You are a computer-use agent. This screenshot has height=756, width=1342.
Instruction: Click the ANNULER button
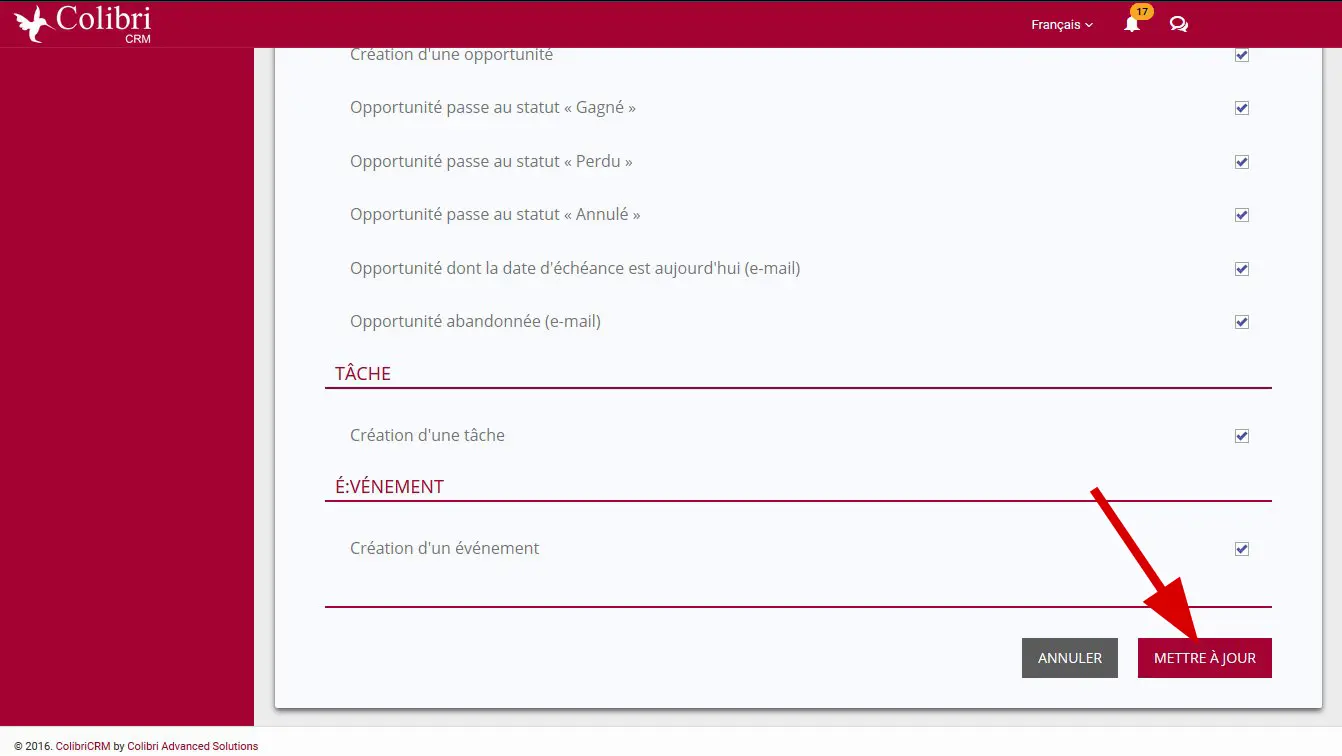point(1070,658)
